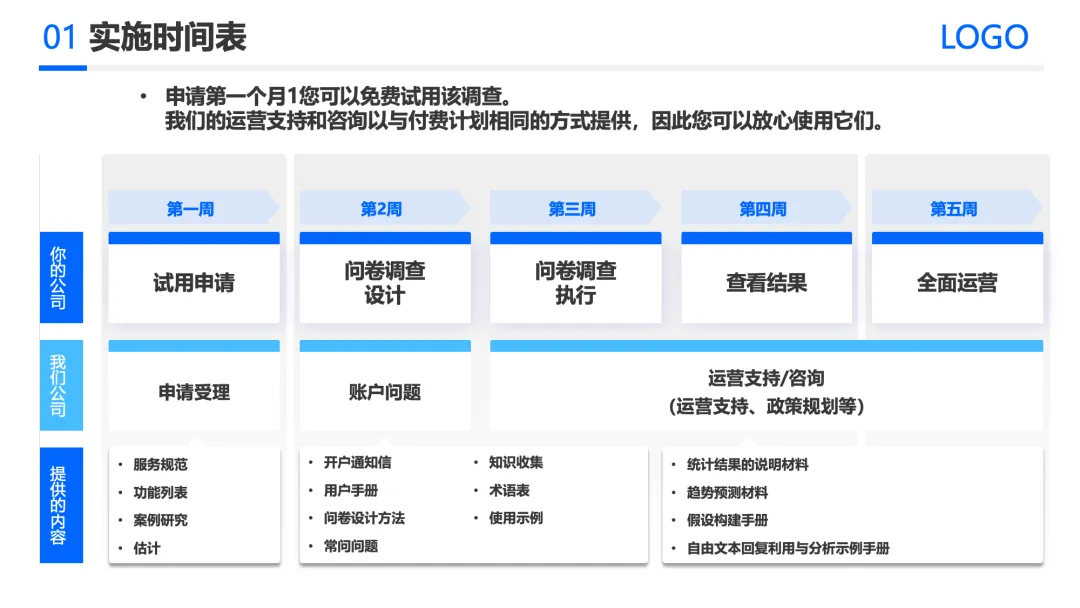The width and height of the screenshot is (1080, 608).
Task: Click the (运营支持、政策规划等) subtitle
Action: point(766,406)
